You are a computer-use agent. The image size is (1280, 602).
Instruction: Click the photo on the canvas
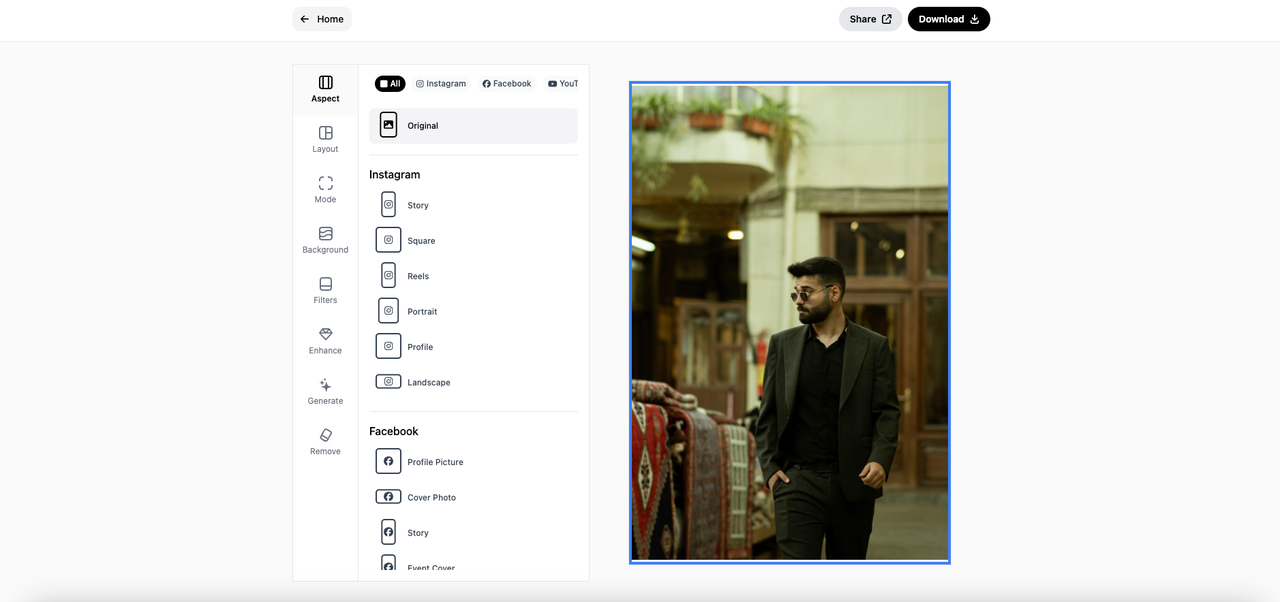[790, 323]
